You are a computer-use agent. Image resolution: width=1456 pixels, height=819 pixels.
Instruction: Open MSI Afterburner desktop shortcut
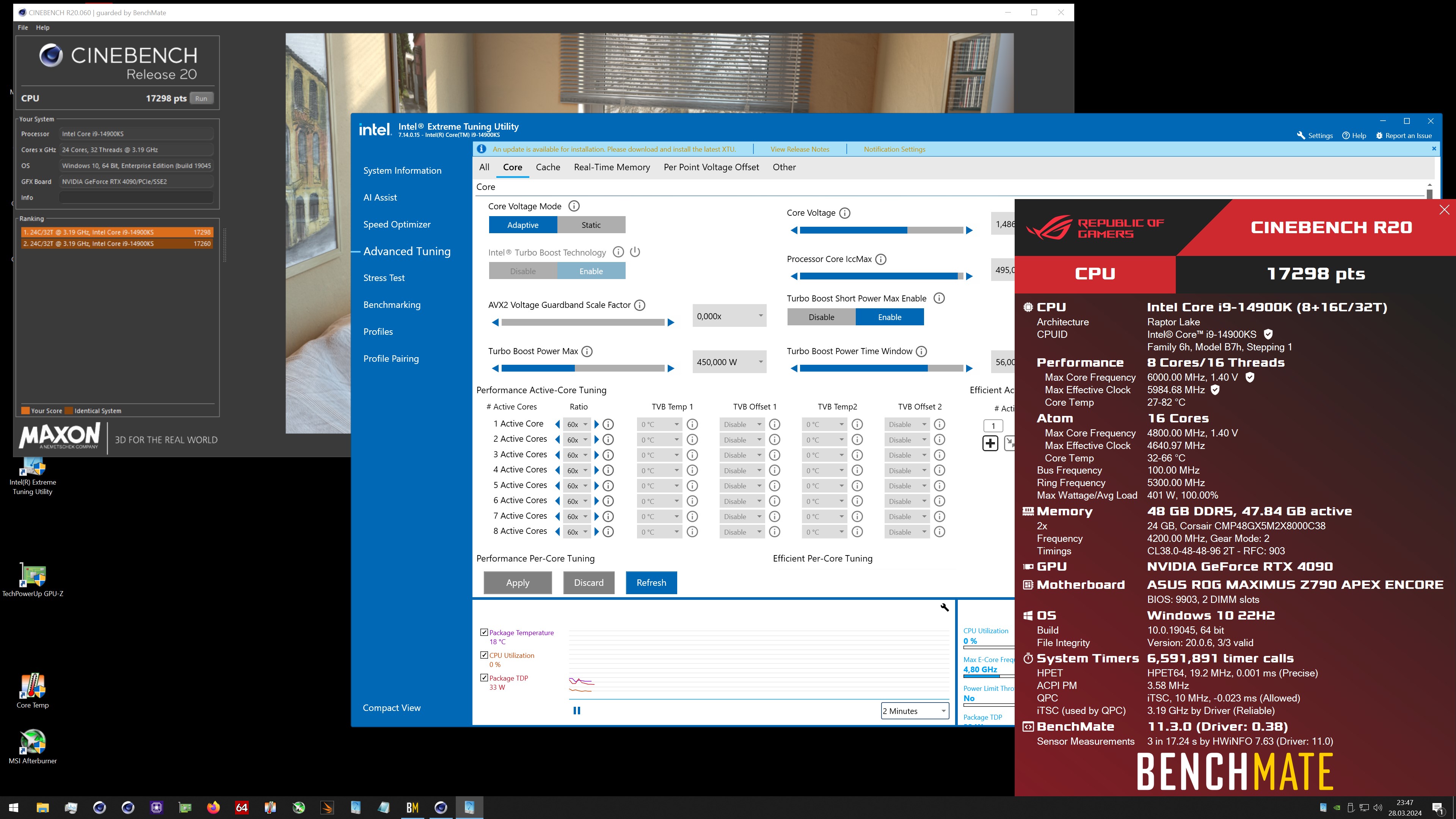click(x=33, y=747)
